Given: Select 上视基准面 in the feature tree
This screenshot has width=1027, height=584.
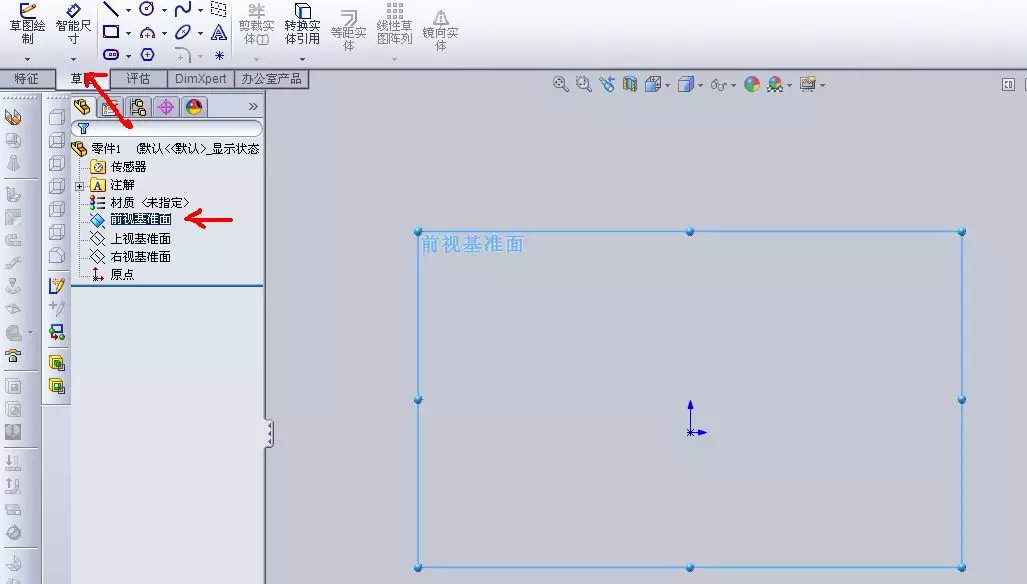Looking at the screenshot, I should 140,238.
